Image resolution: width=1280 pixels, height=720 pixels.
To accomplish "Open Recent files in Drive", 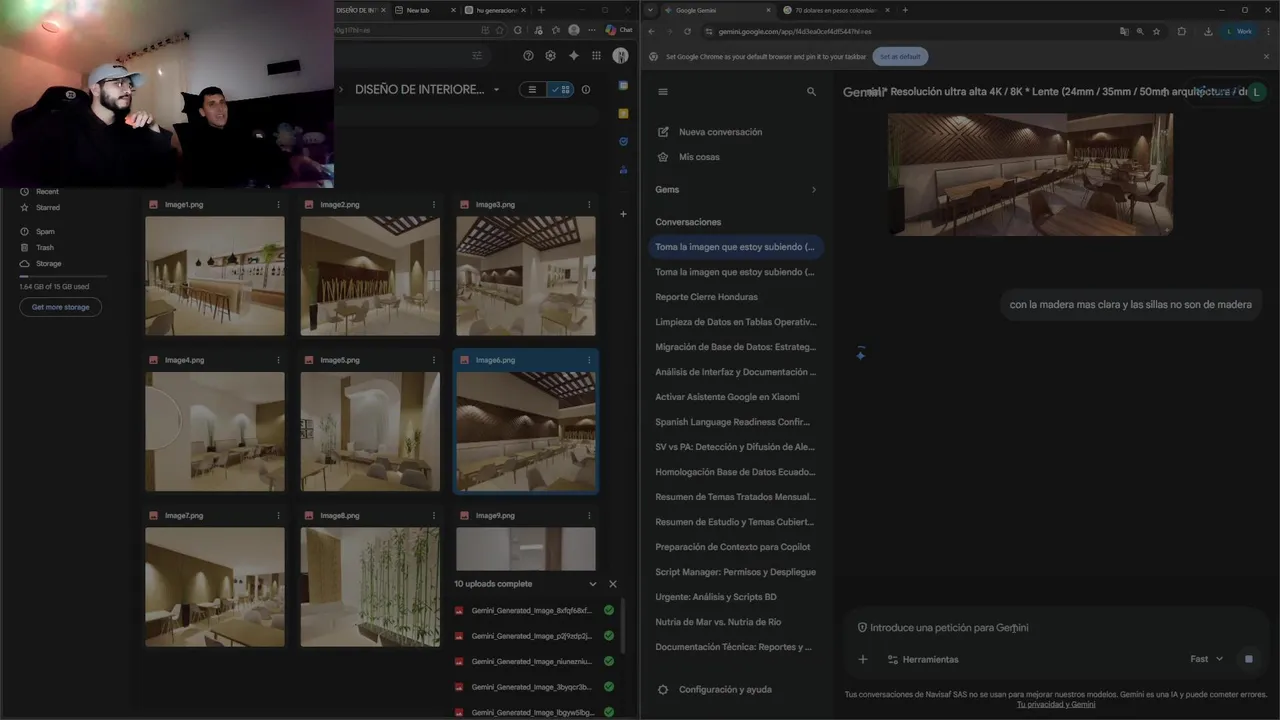I will (x=47, y=191).
